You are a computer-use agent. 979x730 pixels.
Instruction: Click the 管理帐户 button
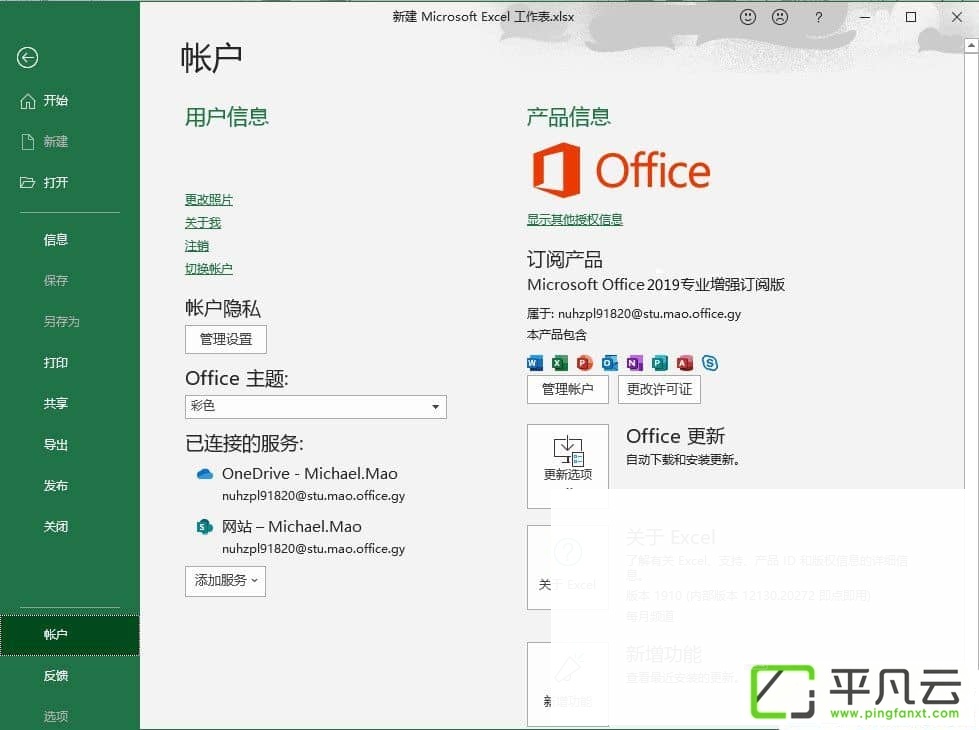tap(568, 389)
